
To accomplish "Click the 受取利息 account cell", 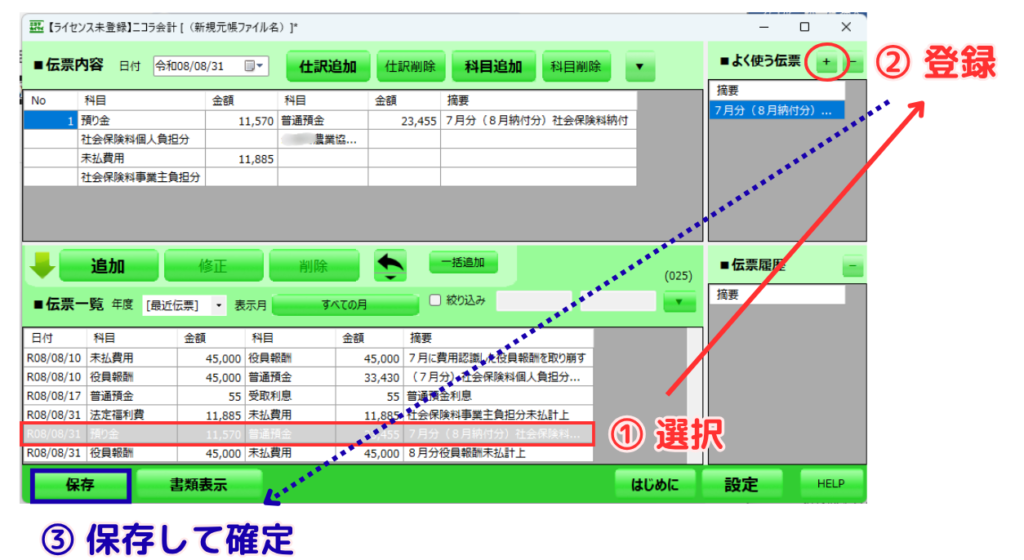I will pos(290,396).
